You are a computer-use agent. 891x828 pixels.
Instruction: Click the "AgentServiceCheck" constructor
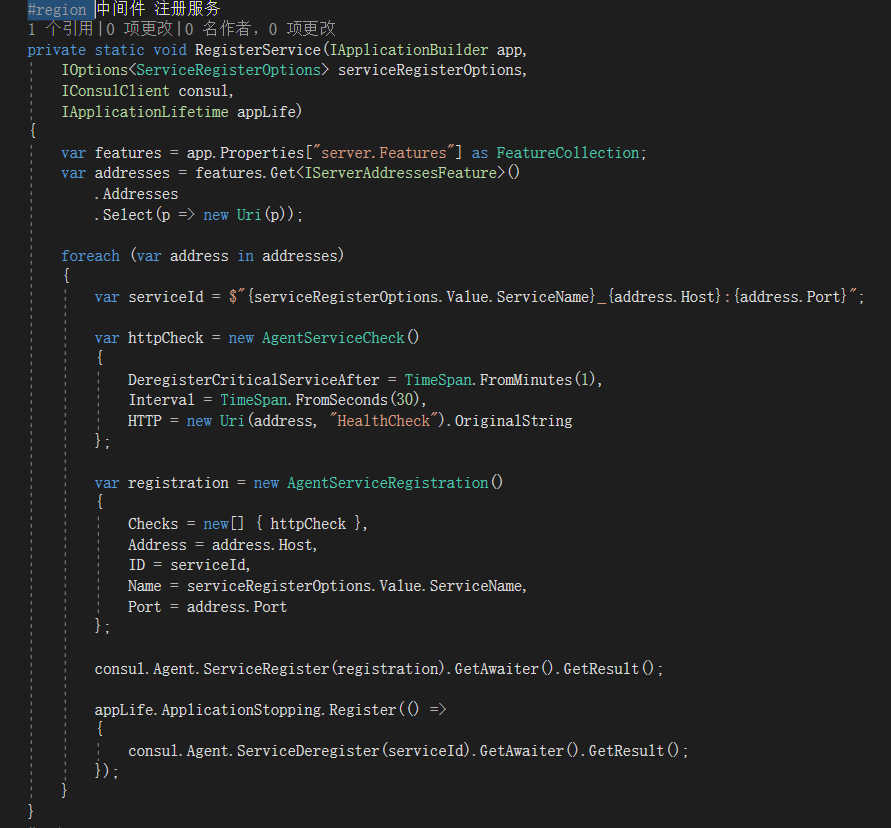[x=333, y=338]
